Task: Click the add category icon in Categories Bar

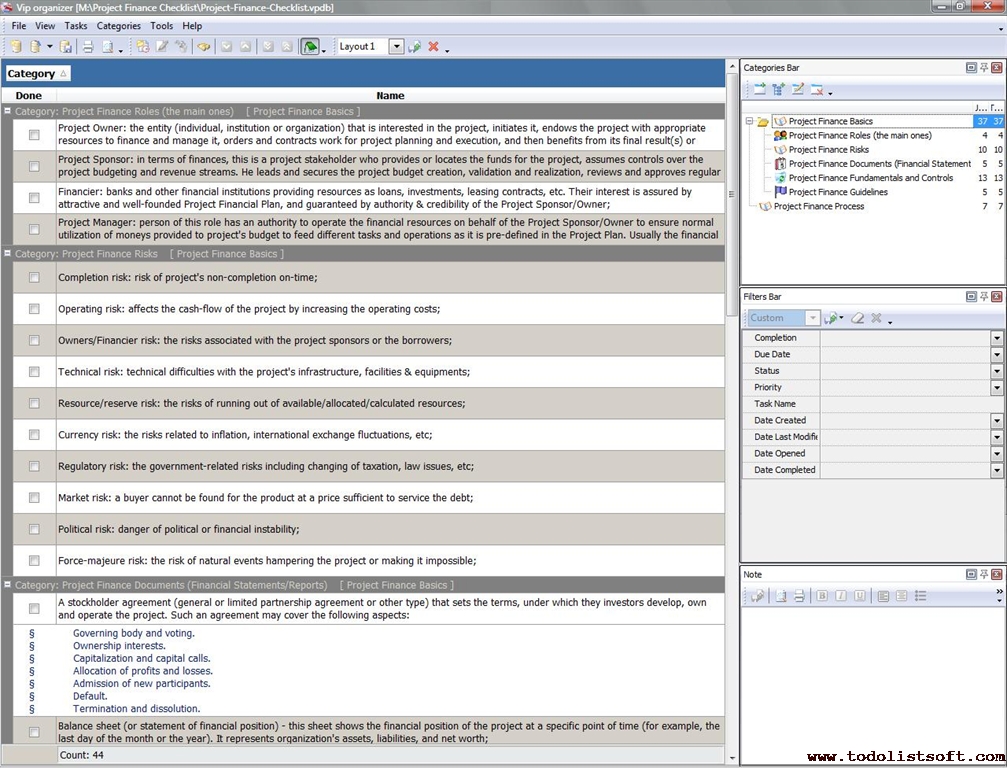Action: 760,90
